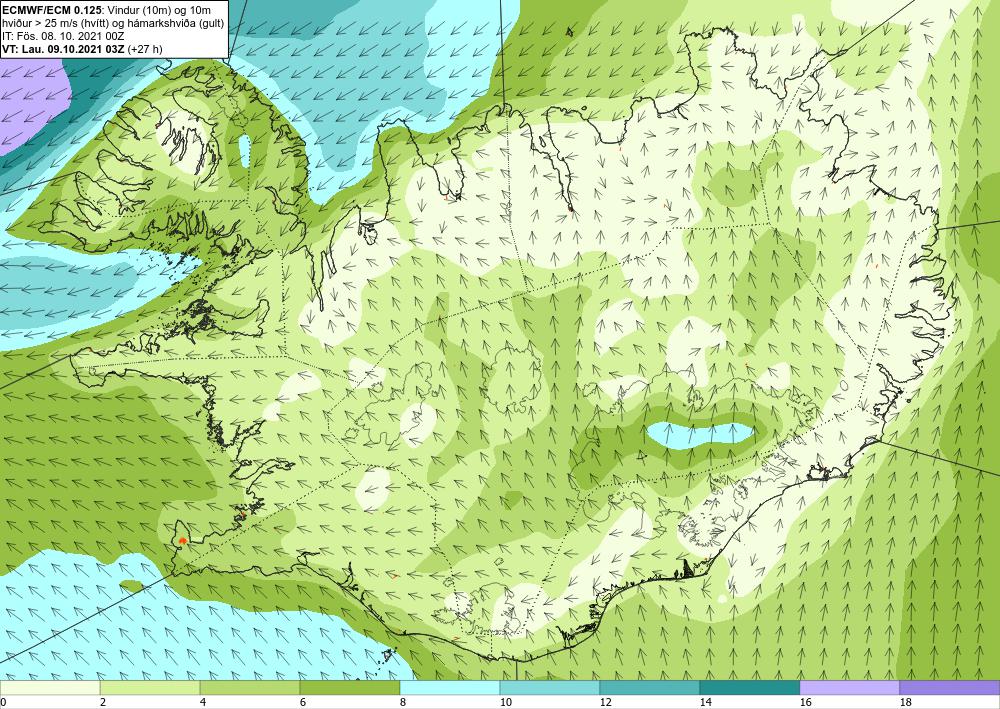The width and height of the screenshot is (1000, 709).
Task: Click the hviður > 25 m/s description line
Action: 113,23
